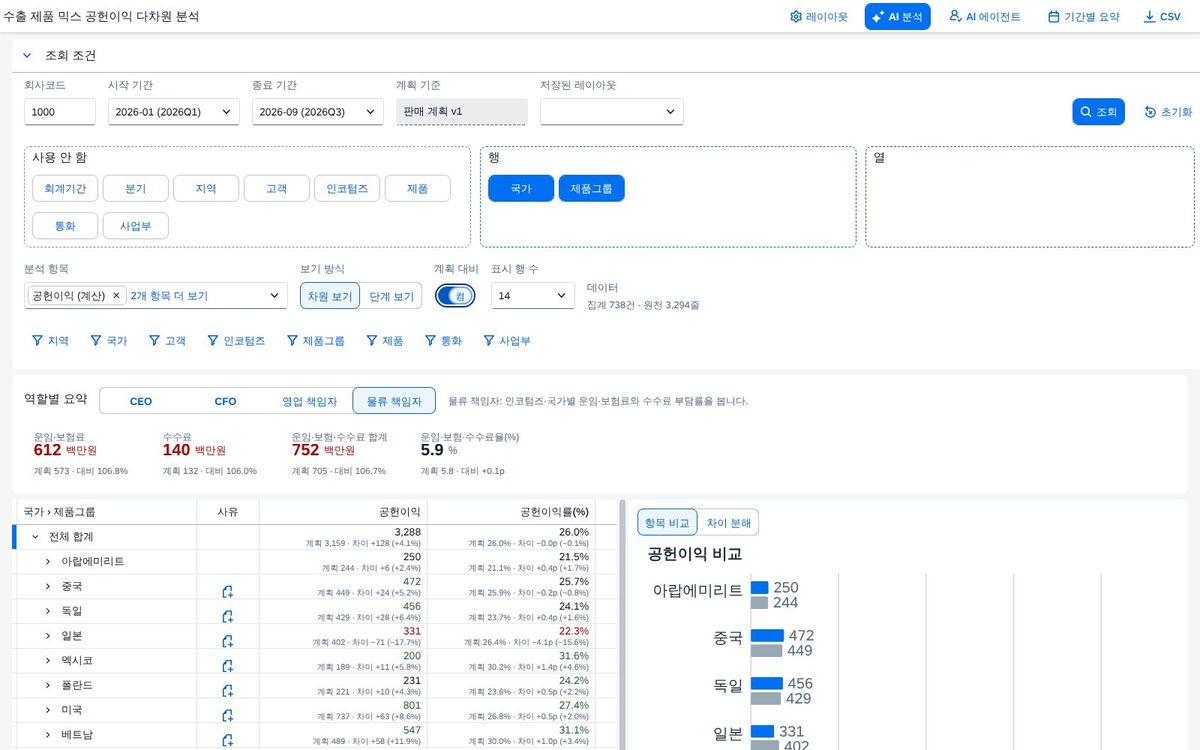Click the 제품그룹 row dimension chip
The image size is (1200, 750).
click(x=592, y=188)
